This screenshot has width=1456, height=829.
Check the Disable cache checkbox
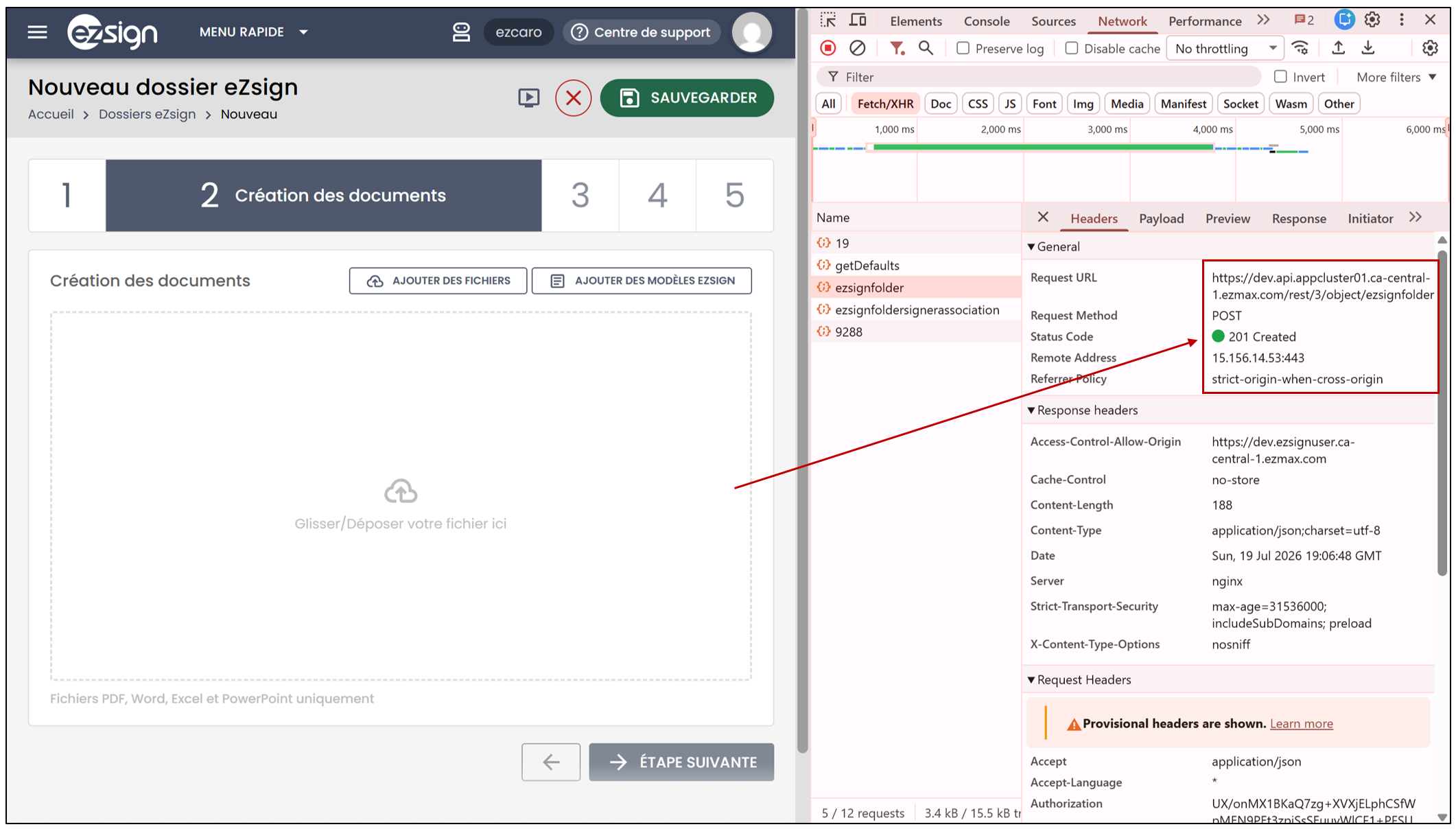click(1072, 48)
